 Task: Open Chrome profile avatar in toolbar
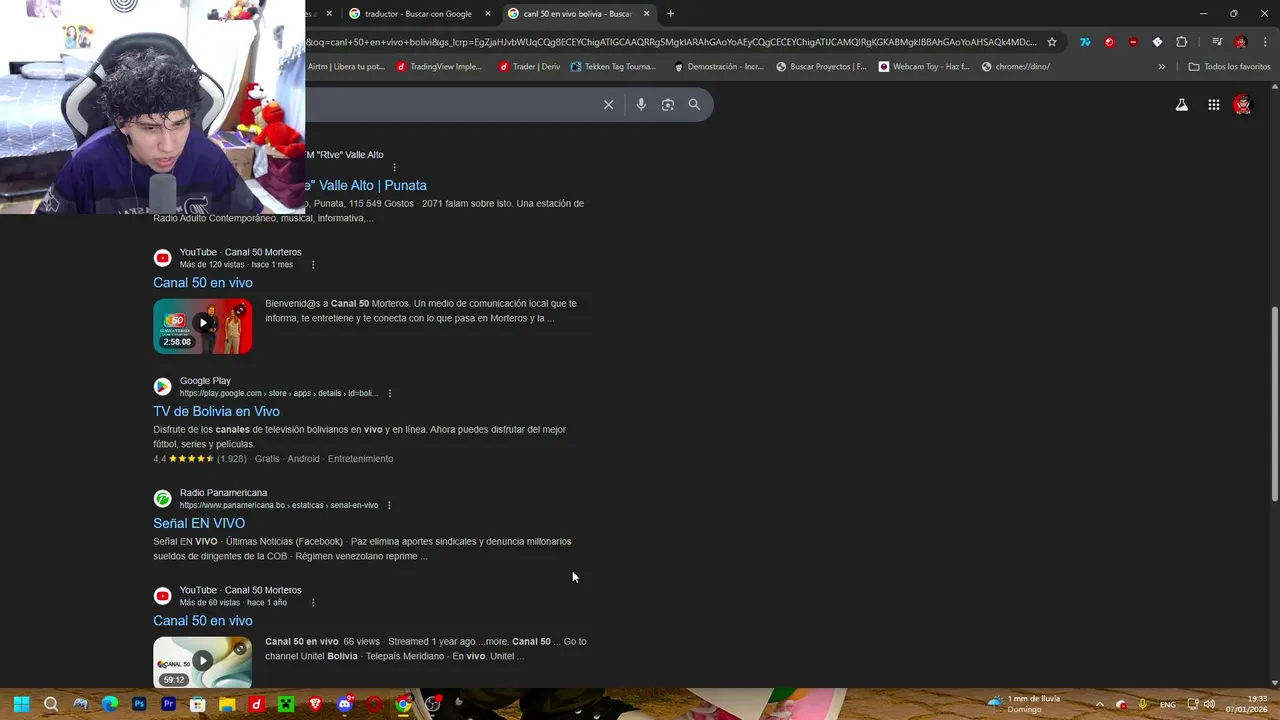pyautogui.click(x=1241, y=42)
